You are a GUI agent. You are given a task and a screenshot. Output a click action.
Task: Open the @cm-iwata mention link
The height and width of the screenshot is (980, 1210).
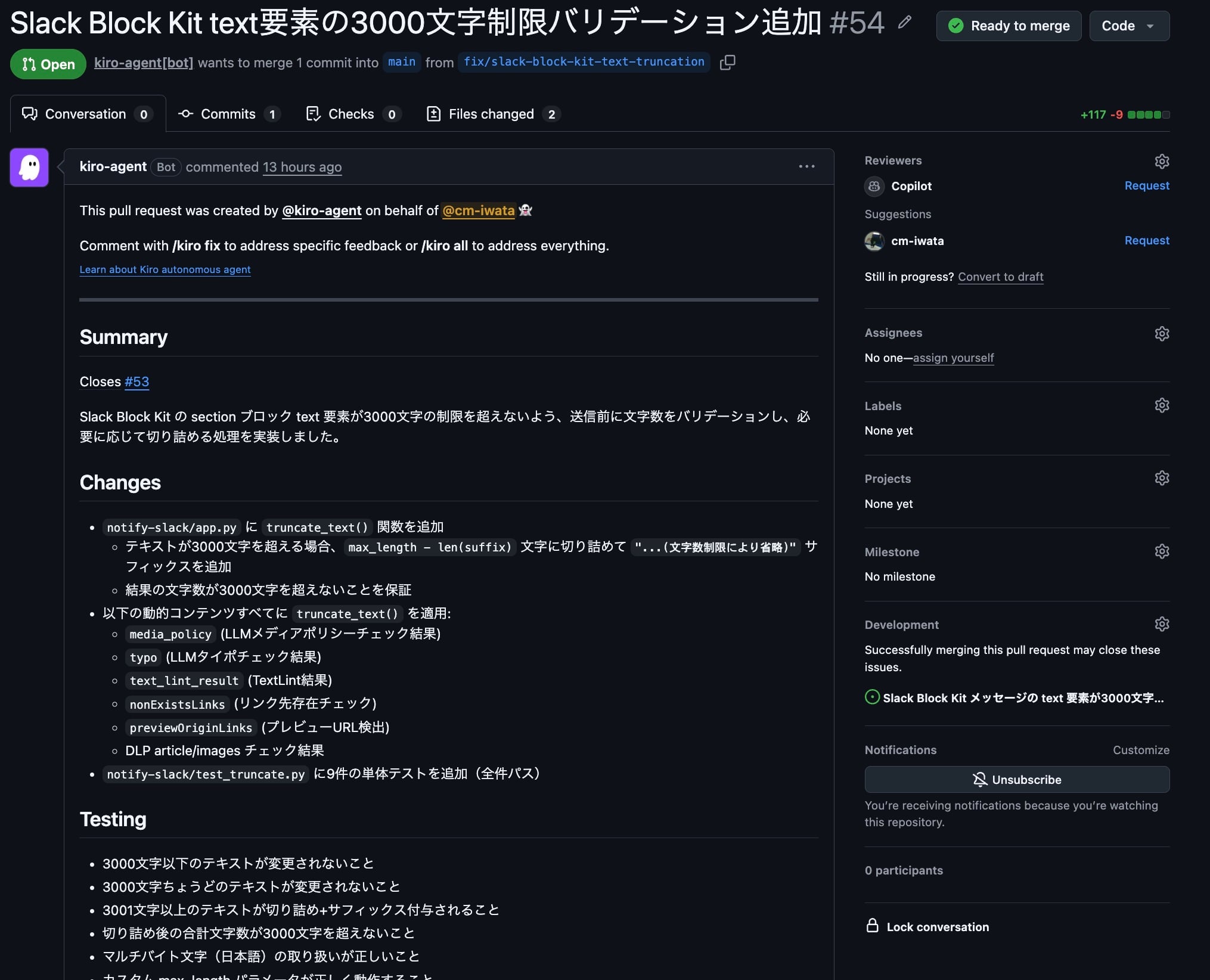[x=478, y=210]
